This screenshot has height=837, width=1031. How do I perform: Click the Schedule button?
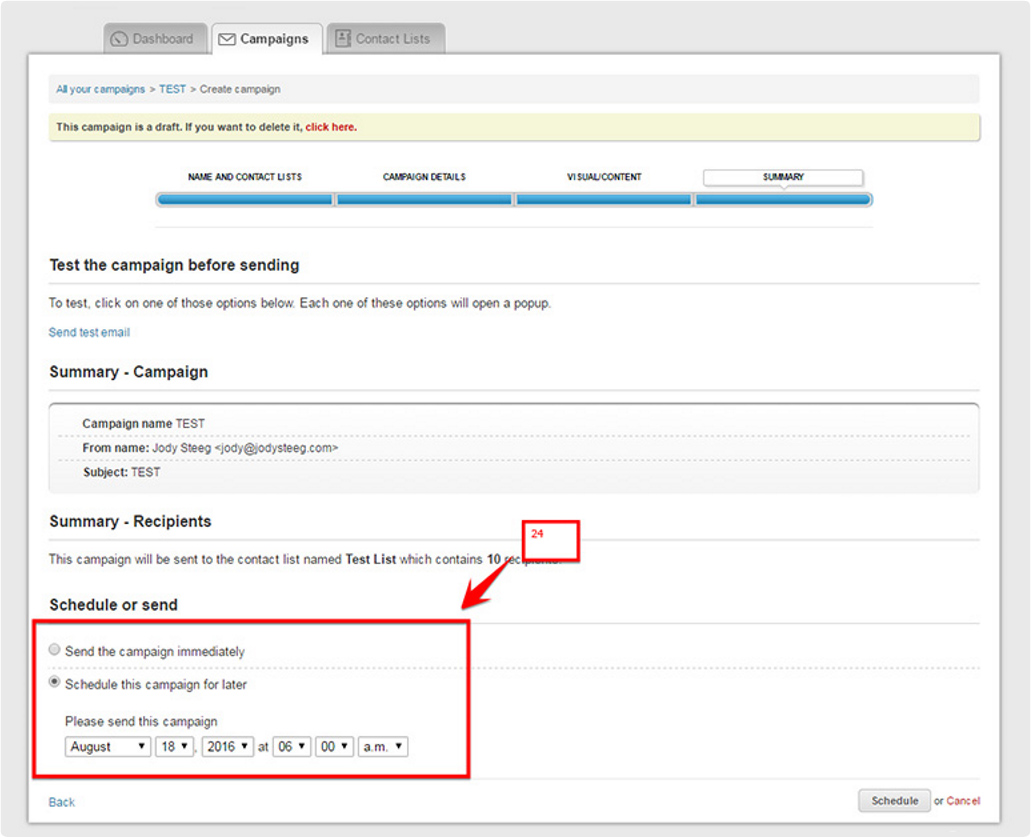tap(894, 800)
